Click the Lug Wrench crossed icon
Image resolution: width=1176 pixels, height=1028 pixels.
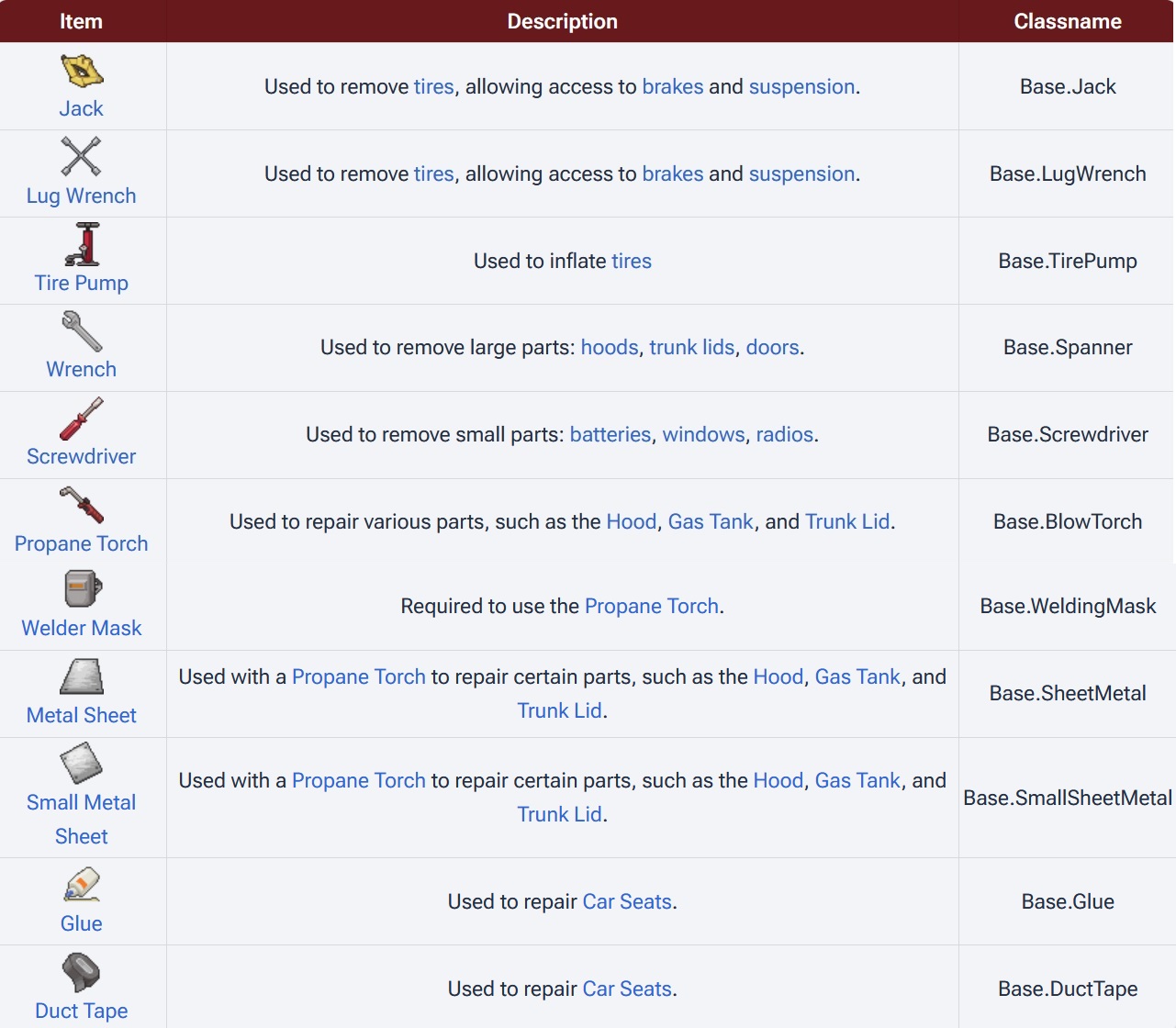[81, 156]
